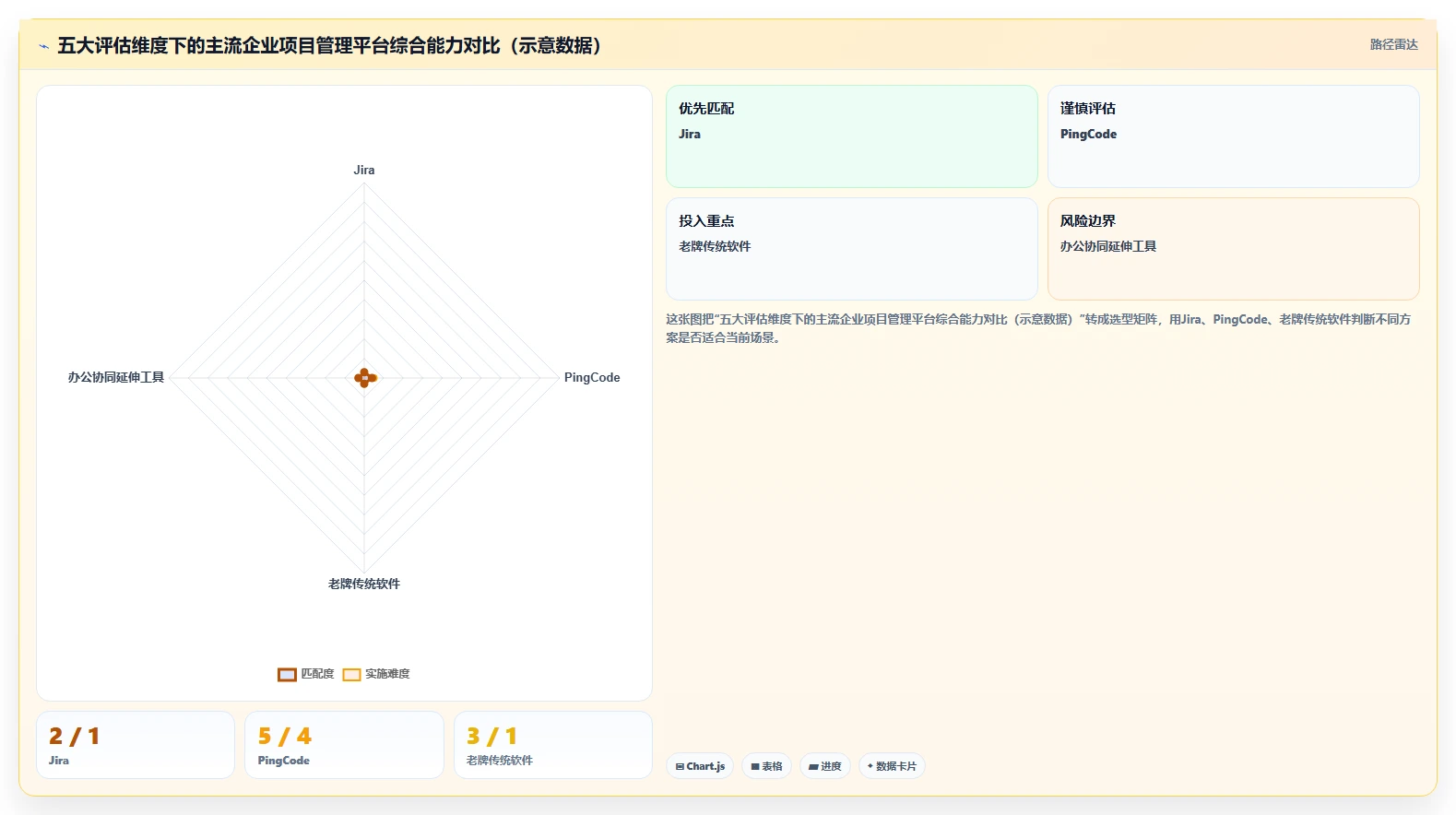Toggle the 匹配度 legend item
The image size is (1456, 815).
pyautogui.click(x=306, y=674)
